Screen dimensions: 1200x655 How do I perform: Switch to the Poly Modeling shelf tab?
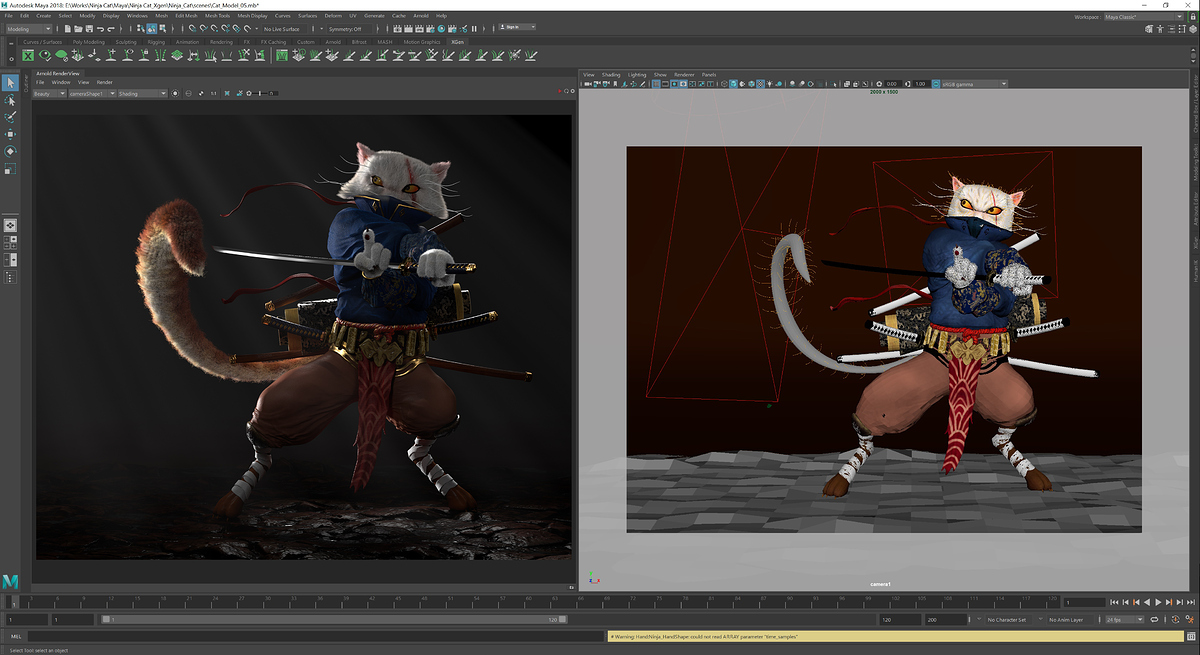pos(88,42)
